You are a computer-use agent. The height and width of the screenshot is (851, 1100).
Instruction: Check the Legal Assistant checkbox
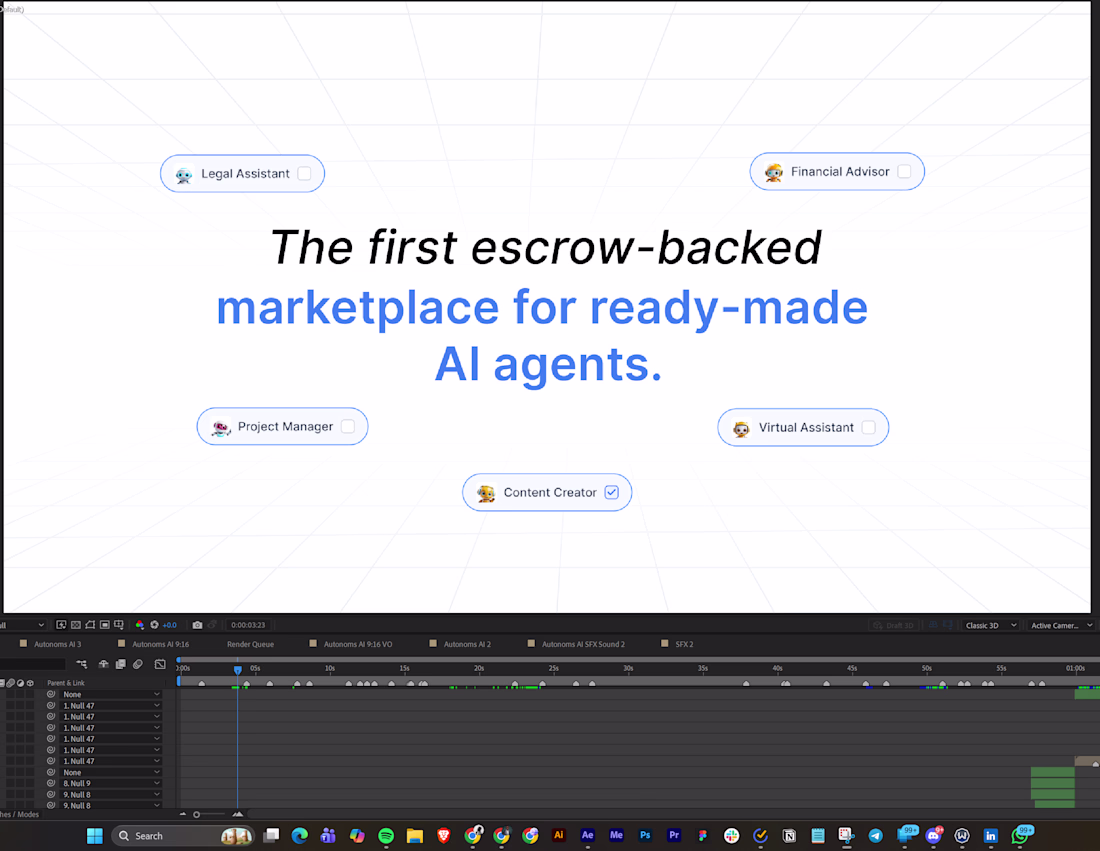pyautogui.click(x=304, y=173)
